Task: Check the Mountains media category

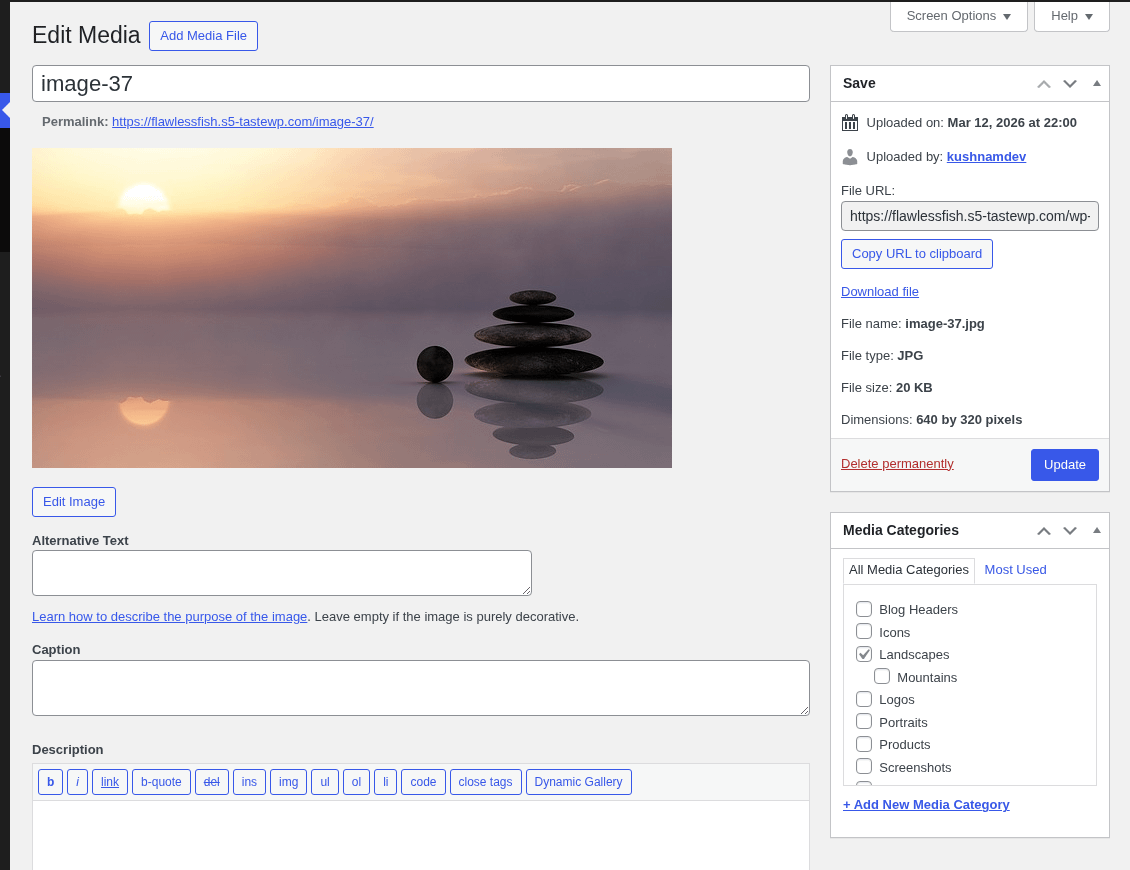Action: point(882,676)
